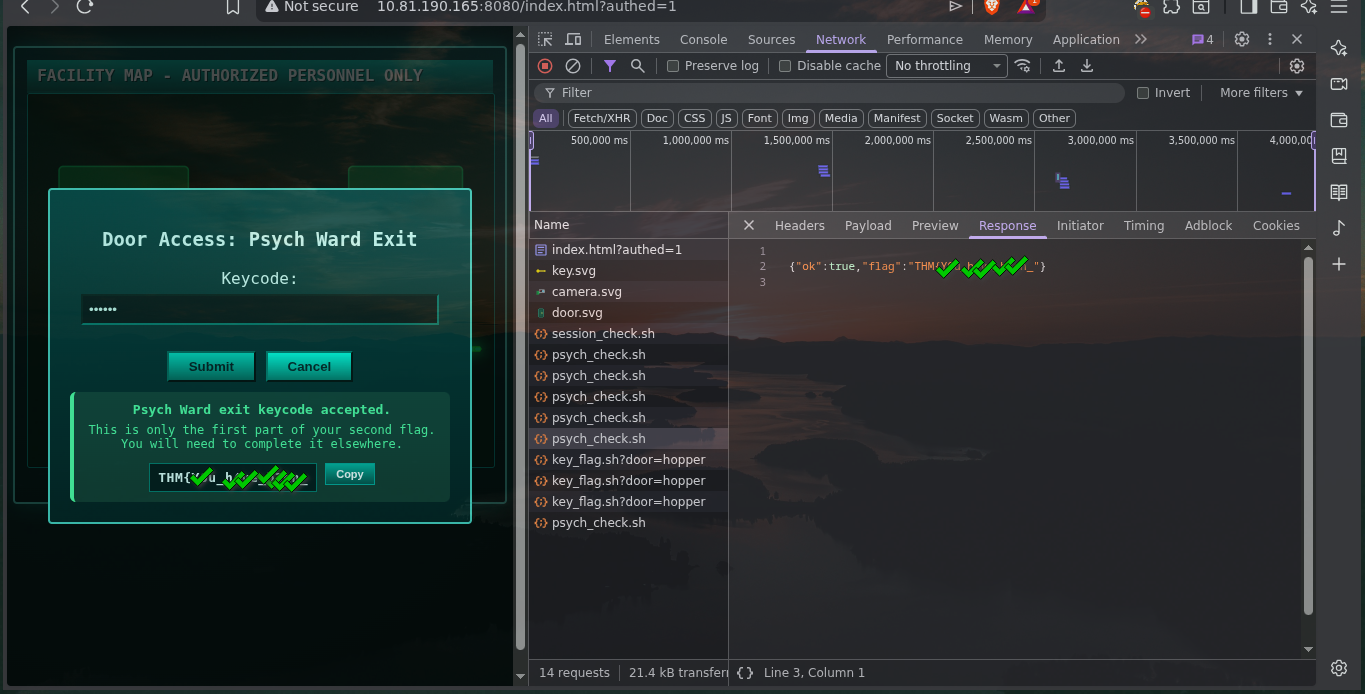Enable the Preserve log checkbox
The width and height of the screenshot is (1365, 694).
pos(673,66)
